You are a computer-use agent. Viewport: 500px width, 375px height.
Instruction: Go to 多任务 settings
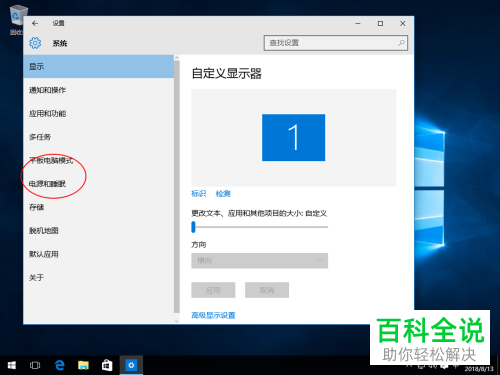click(99, 137)
